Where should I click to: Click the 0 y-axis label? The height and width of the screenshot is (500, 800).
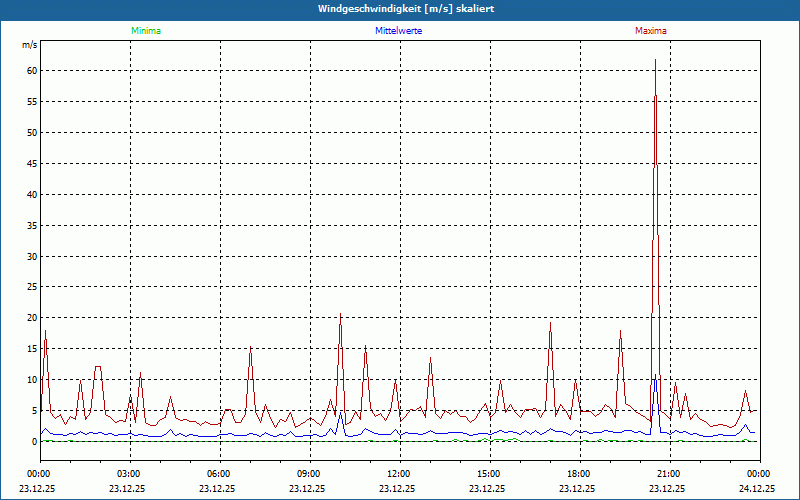pos(34,441)
